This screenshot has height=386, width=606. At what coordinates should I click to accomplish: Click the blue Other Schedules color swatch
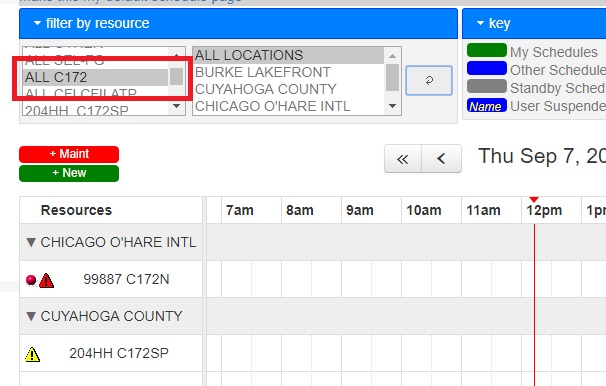point(487,68)
